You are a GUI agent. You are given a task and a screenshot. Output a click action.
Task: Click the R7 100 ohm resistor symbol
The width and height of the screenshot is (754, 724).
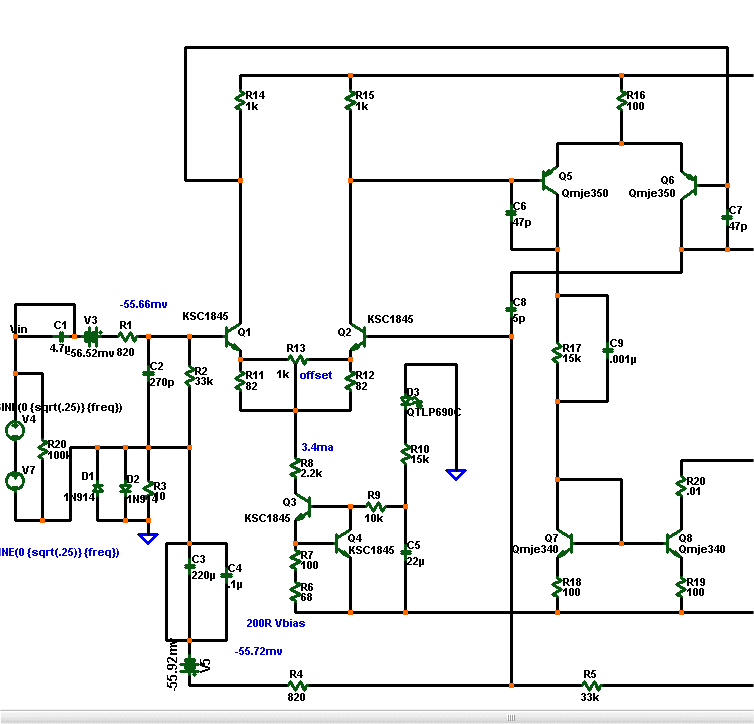(x=295, y=560)
